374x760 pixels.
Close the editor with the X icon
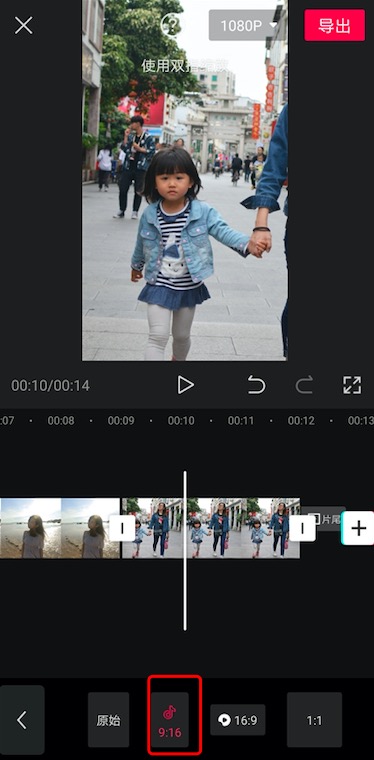tap(23, 25)
